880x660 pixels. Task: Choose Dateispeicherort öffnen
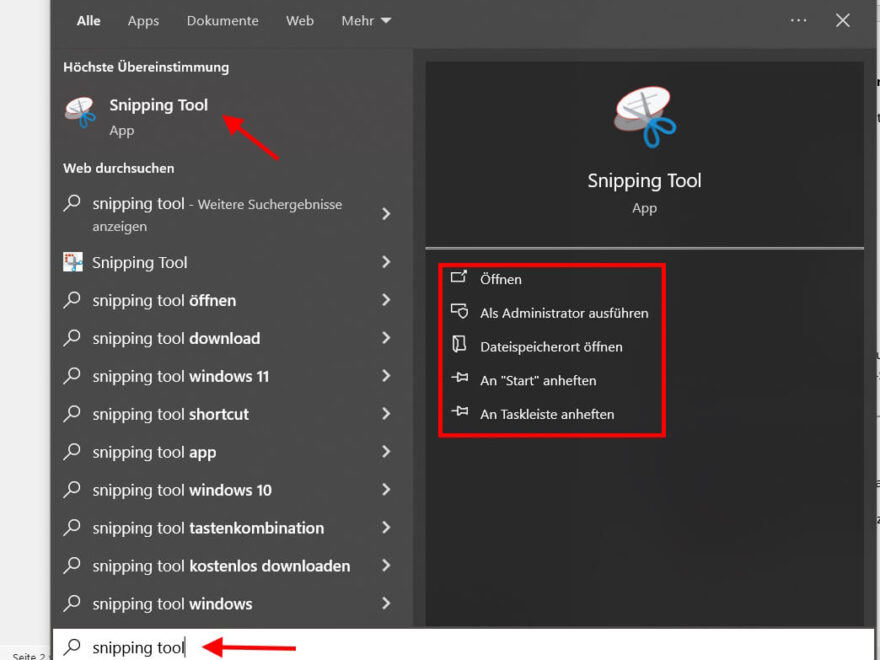point(551,346)
